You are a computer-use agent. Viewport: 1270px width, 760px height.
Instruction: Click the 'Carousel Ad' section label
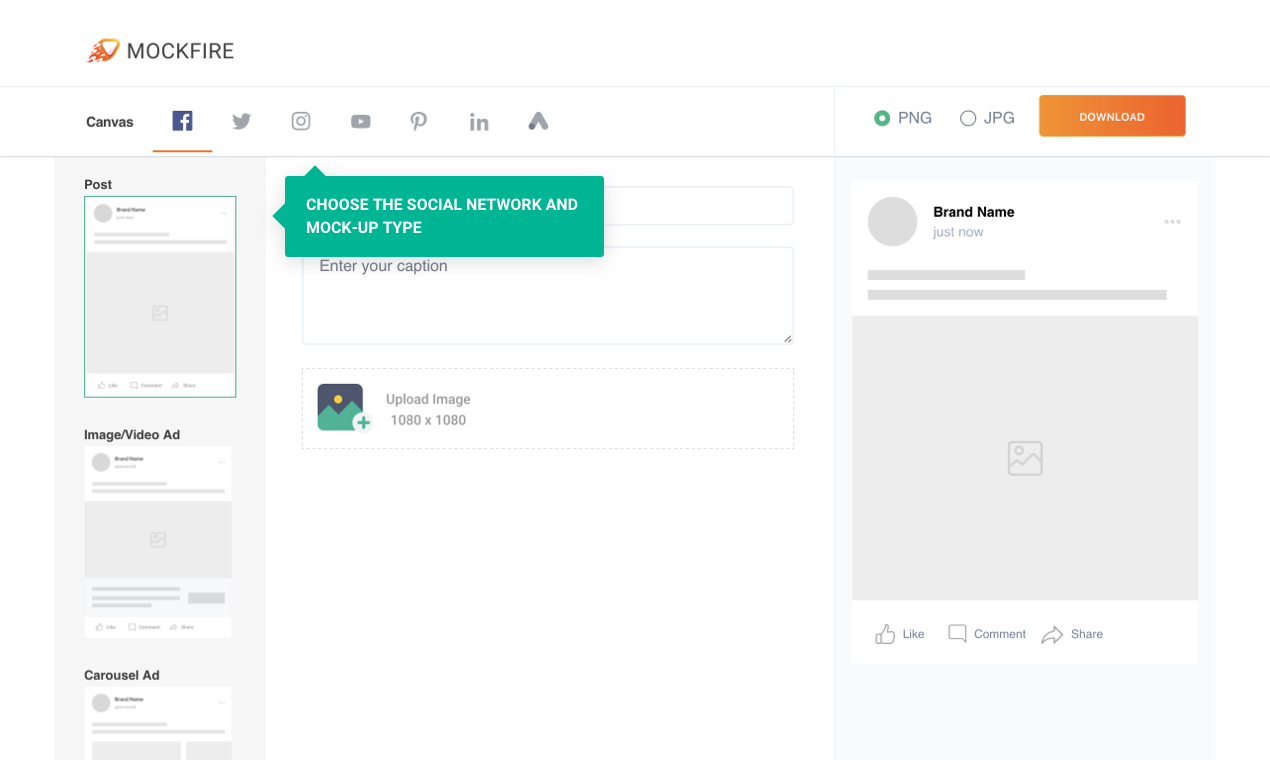122,675
